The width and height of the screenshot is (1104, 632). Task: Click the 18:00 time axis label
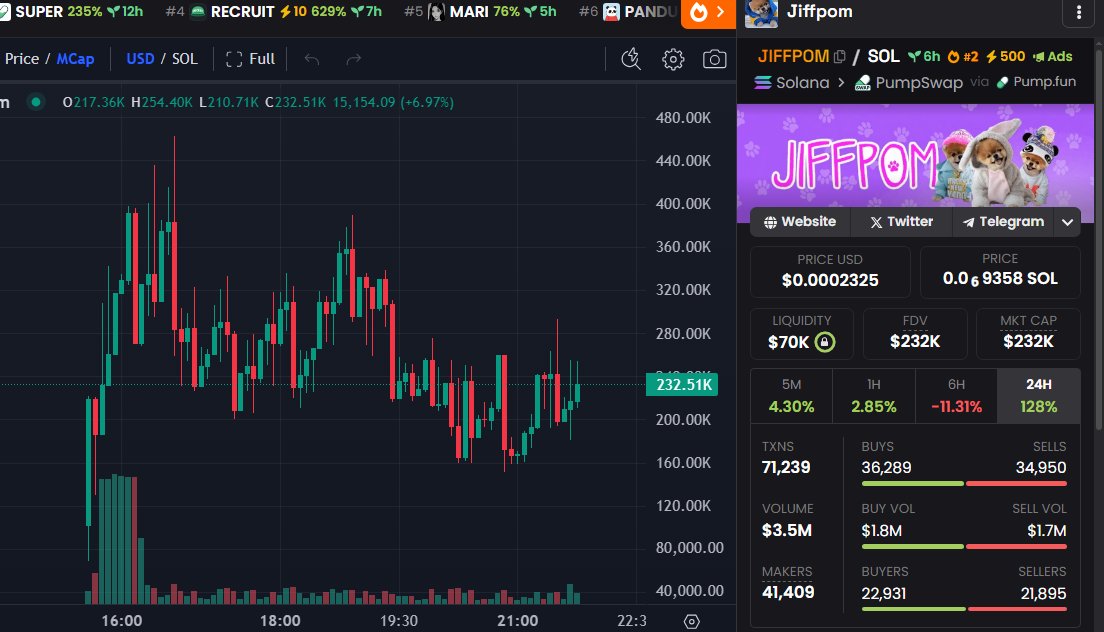[280, 621]
